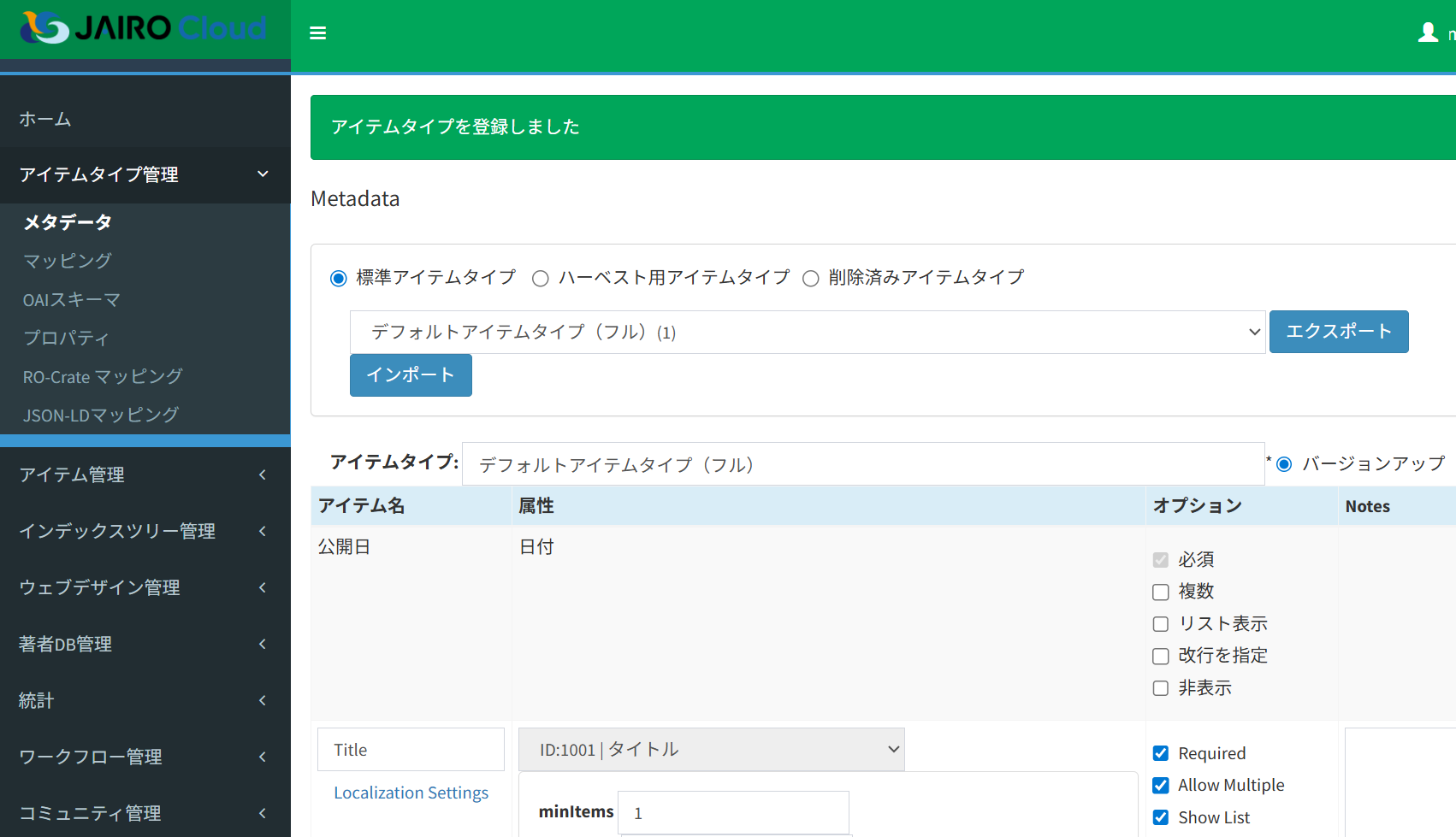The height and width of the screenshot is (837, 1456).
Task: Collapse the アイテムタイプ管理 chevron
Action: 263,174
